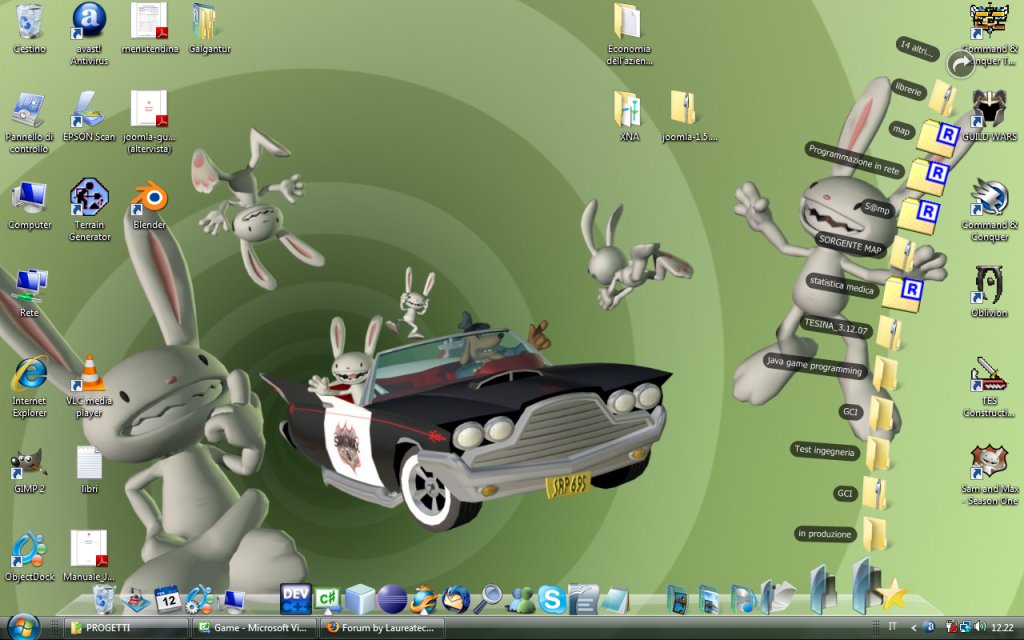Launch the ObjectDock desktop shortcut

(29, 556)
